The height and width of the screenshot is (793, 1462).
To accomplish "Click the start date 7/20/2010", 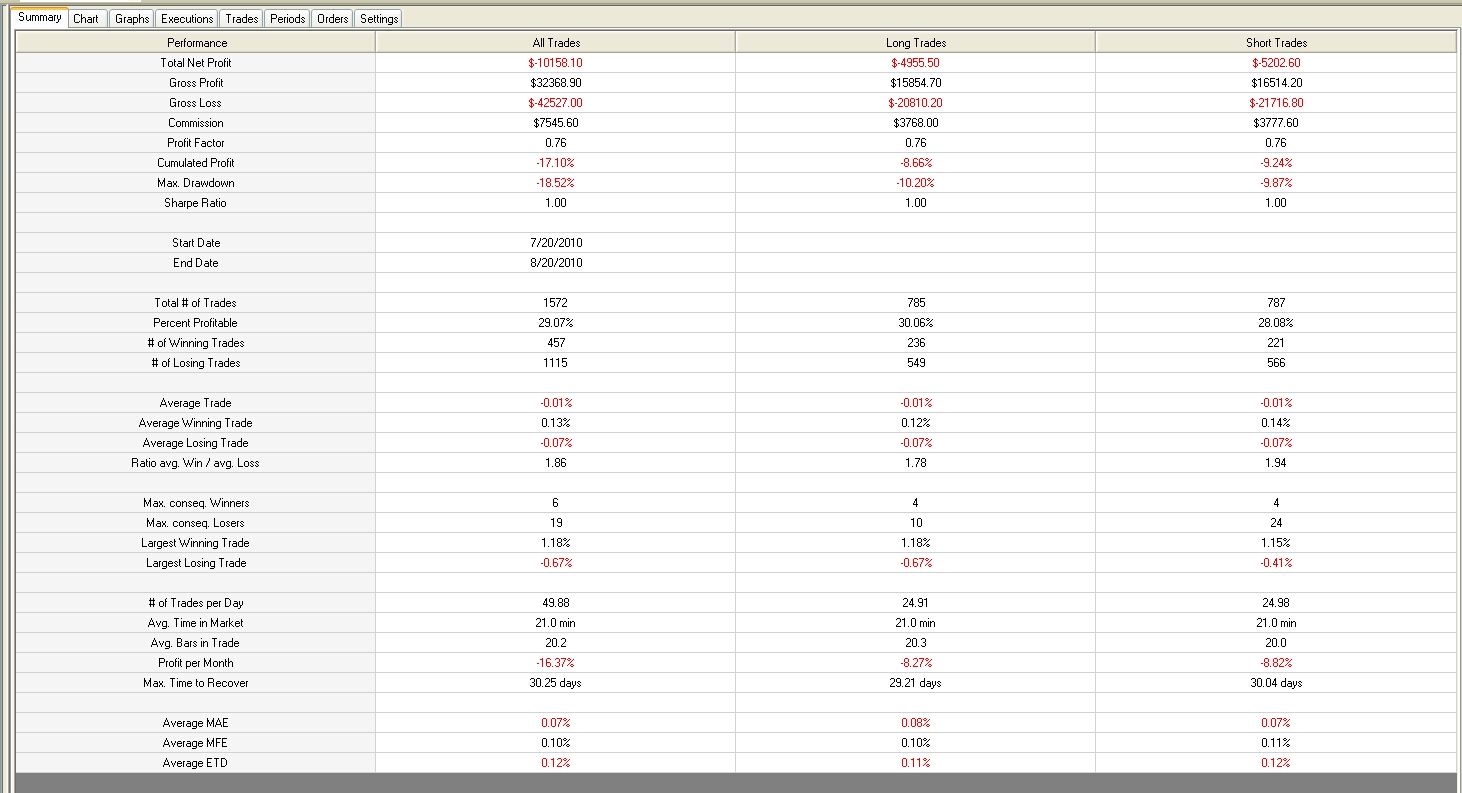I will point(555,243).
